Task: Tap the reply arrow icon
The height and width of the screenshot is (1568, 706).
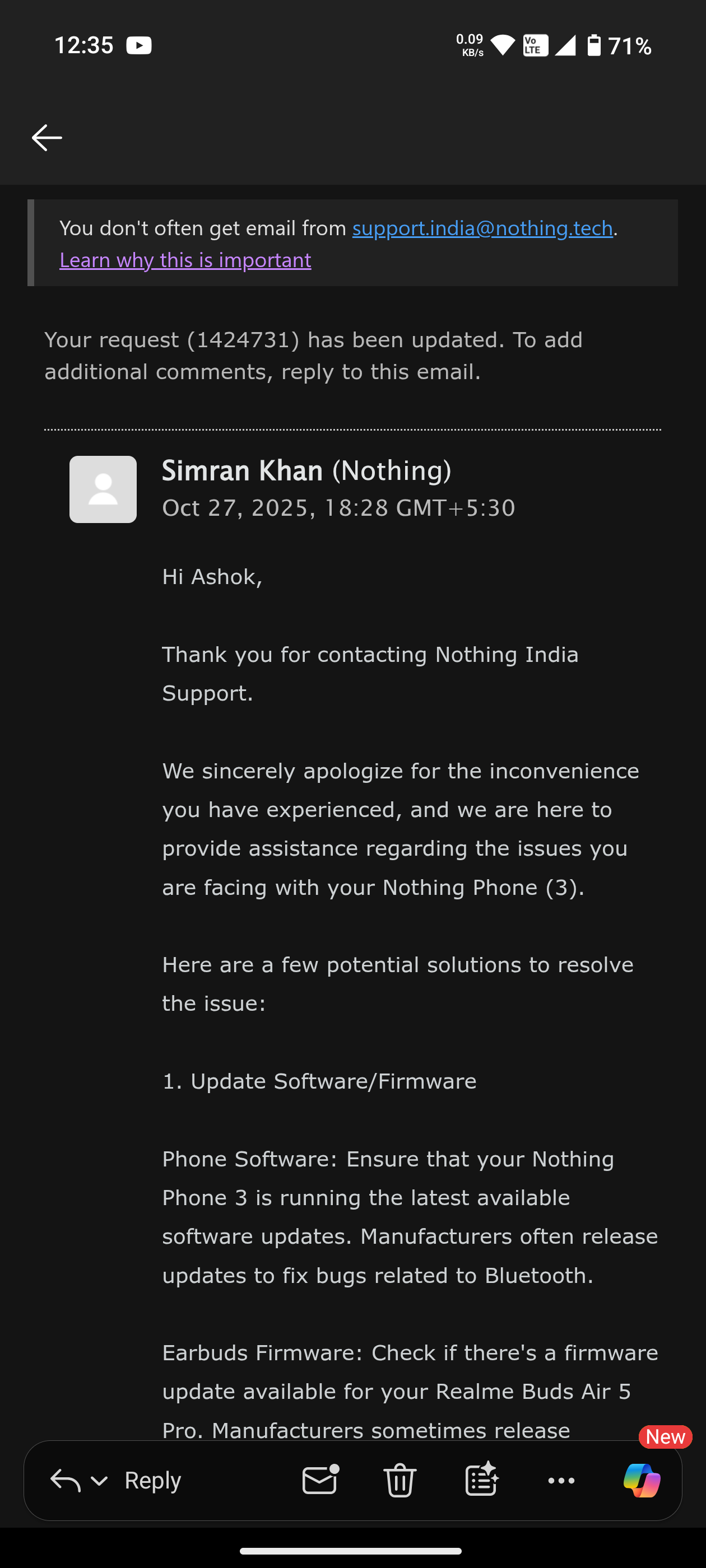Action: (65, 1480)
